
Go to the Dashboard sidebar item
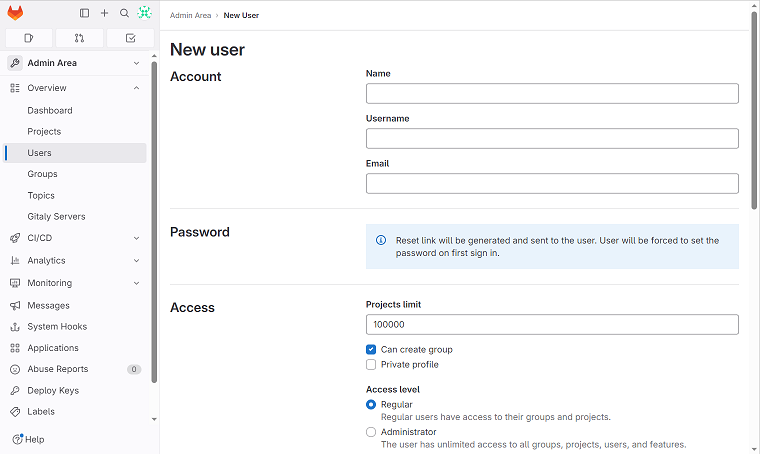[50, 110]
